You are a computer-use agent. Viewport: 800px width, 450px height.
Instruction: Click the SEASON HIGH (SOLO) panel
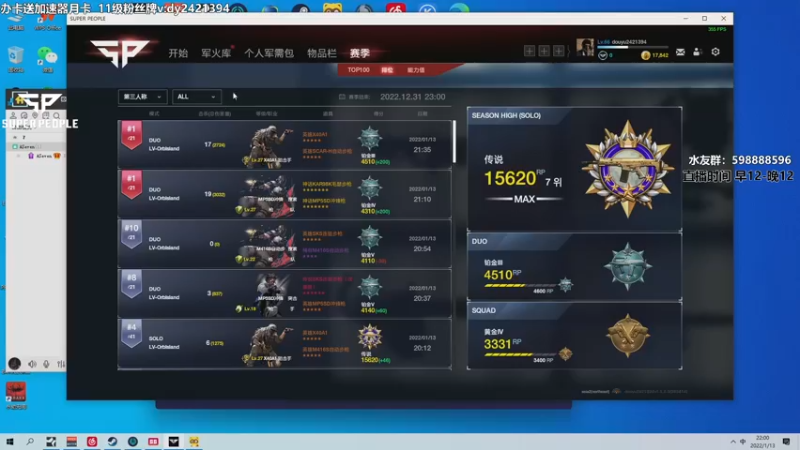pos(574,169)
